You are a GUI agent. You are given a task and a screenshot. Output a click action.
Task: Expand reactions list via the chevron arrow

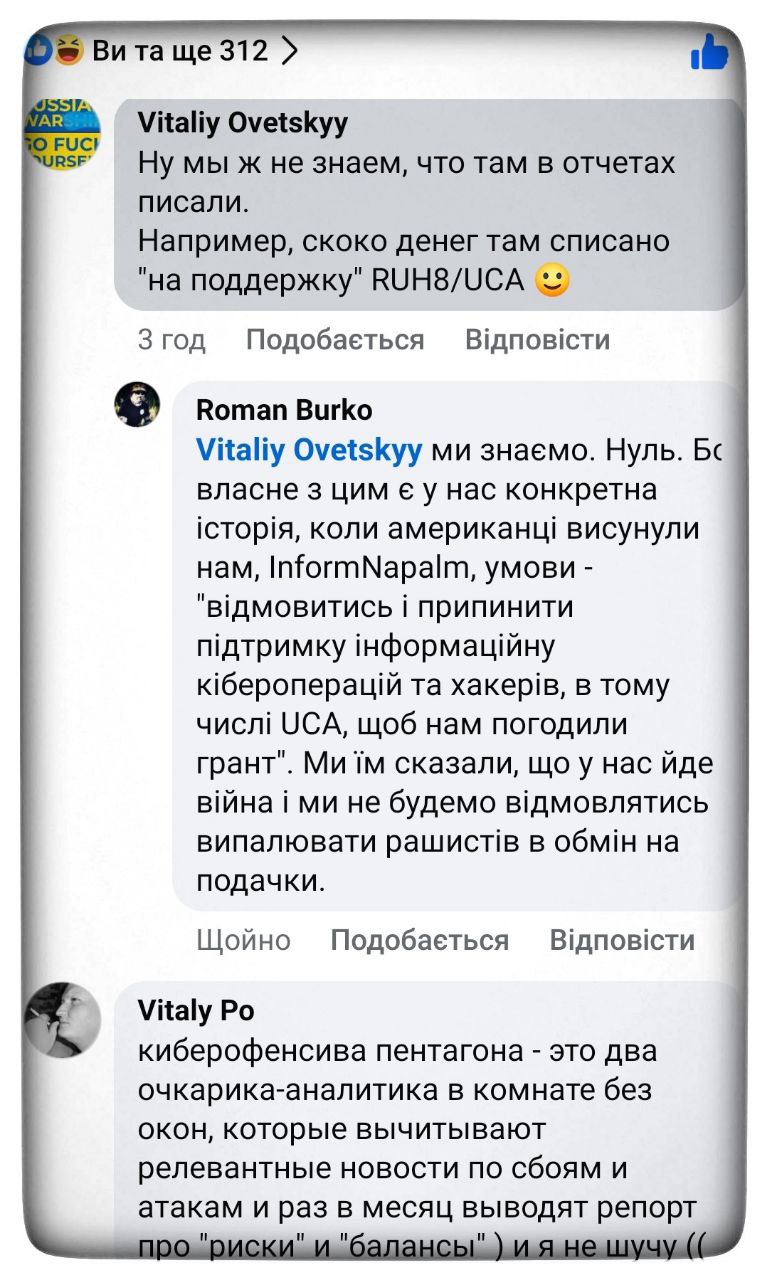click(x=289, y=50)
